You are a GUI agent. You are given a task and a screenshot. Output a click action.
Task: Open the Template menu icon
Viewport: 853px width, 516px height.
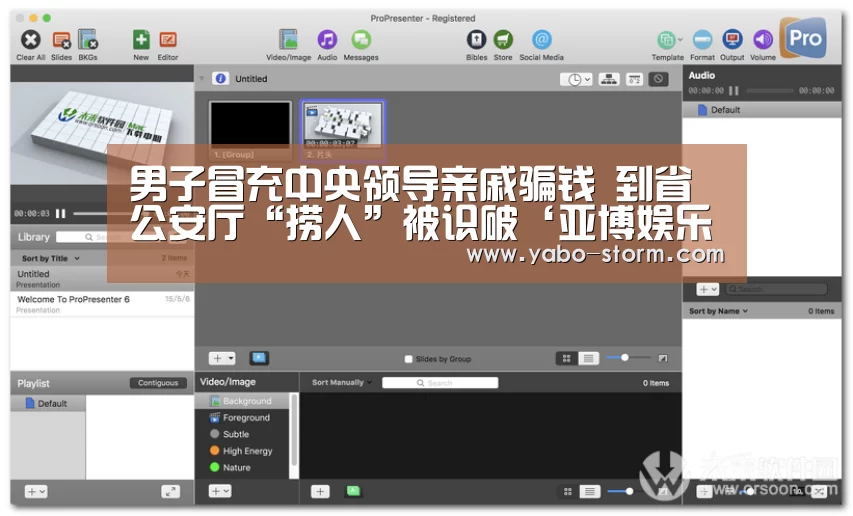[667, 40]
